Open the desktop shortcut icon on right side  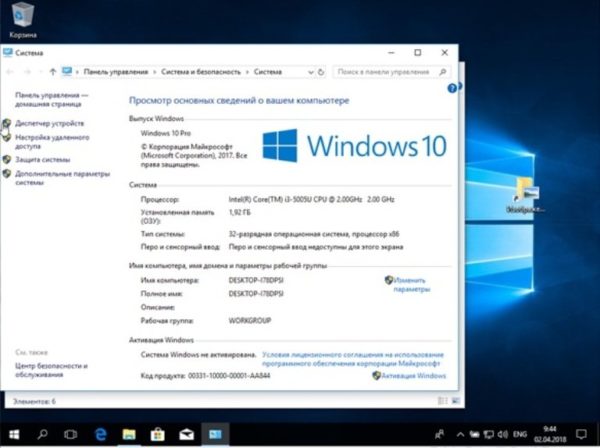coord(526,195)
